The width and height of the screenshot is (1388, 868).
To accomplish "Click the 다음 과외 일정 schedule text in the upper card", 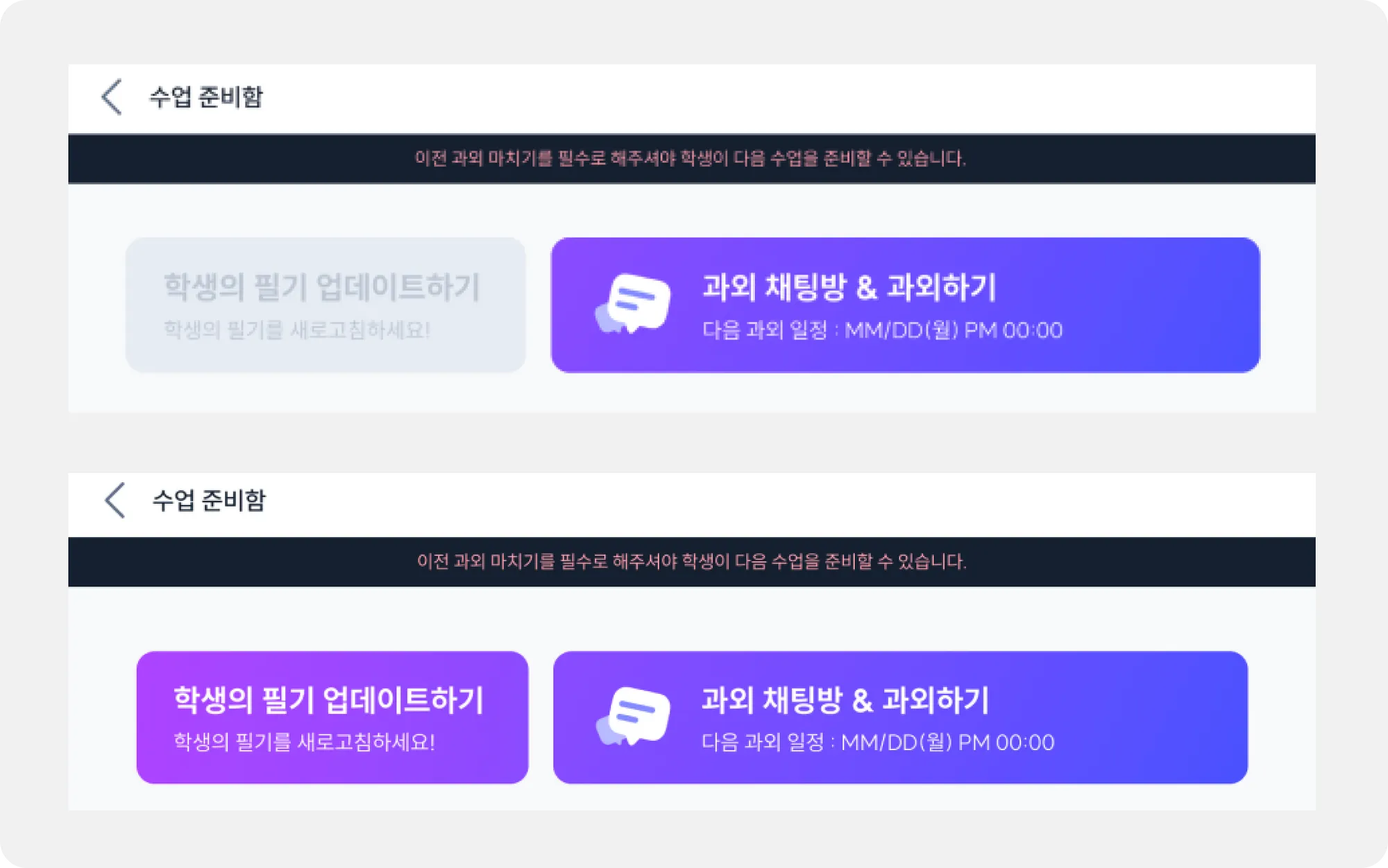I will 765,330.
